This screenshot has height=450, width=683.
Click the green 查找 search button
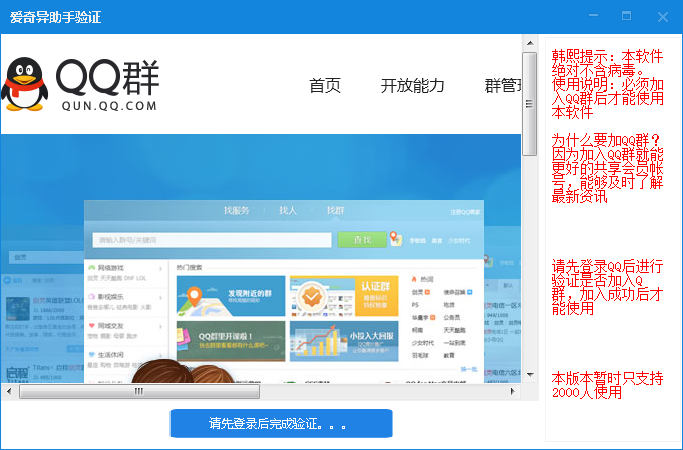[x=362, y=240]
